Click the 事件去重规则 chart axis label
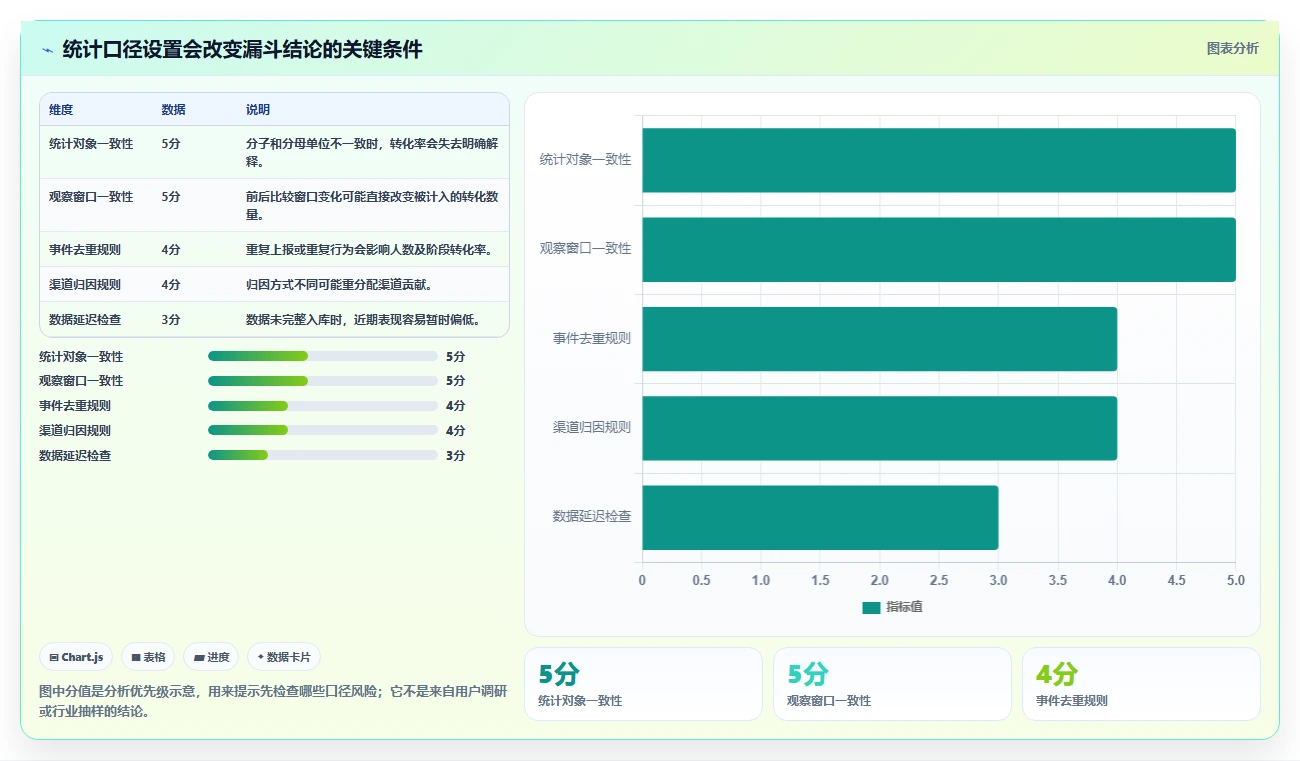1300x761 pixels. click(592, 339)
